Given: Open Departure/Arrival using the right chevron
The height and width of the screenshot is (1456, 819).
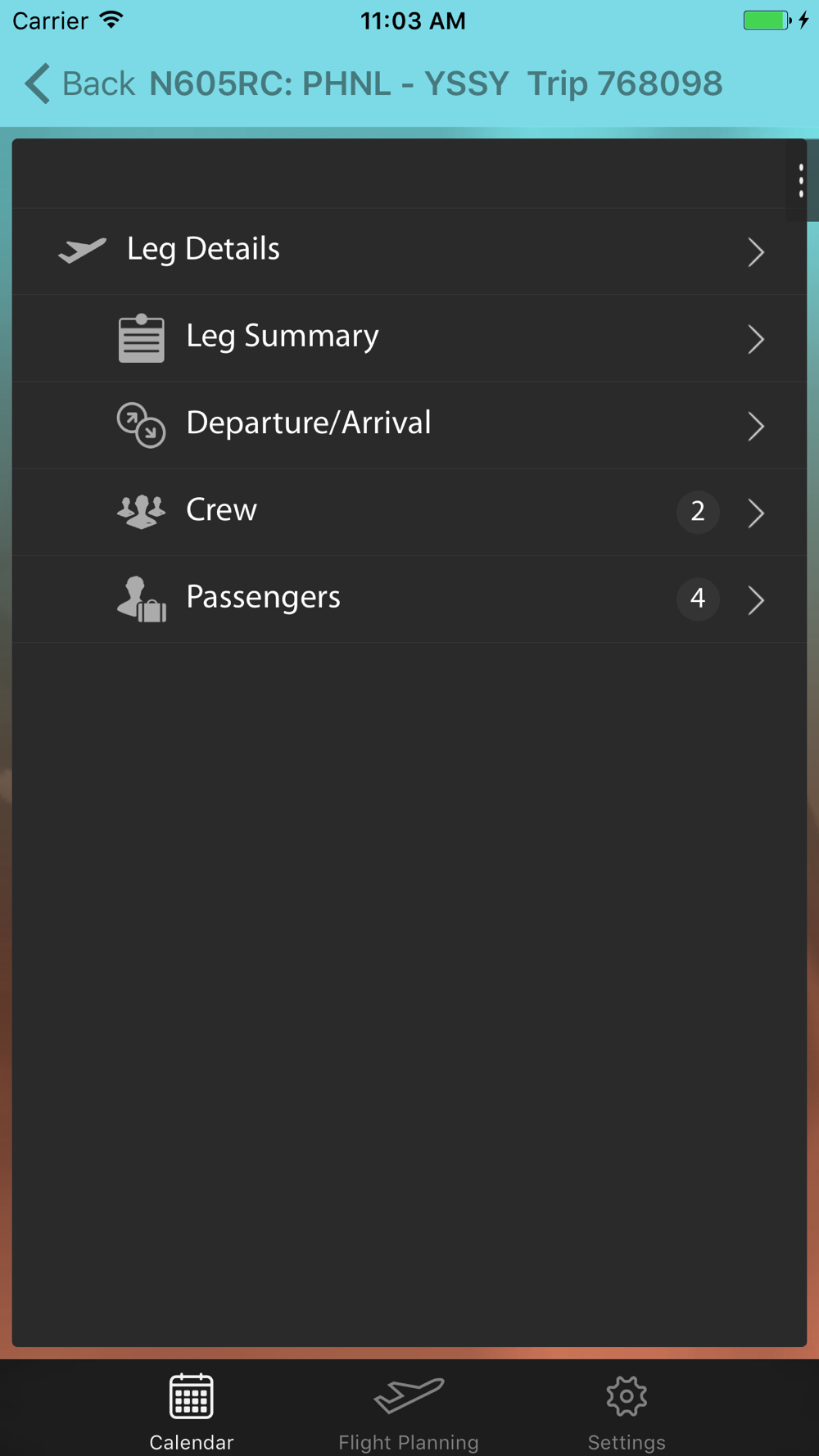Looking at the screenshot, I should (756, 426).
